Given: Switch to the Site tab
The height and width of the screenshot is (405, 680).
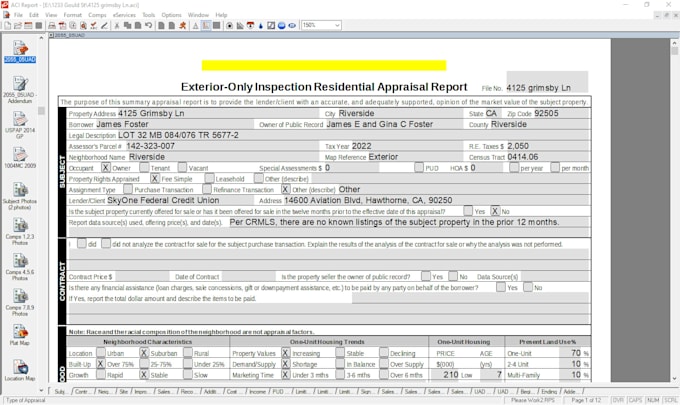Looking at the screenshot, I should [x=124, y=392].
